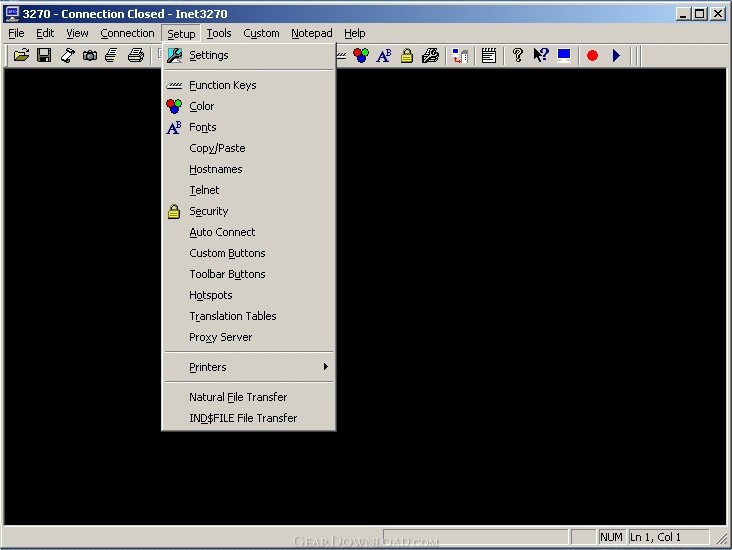
Task: Click the camera screen capture icon
Action: 90,56
